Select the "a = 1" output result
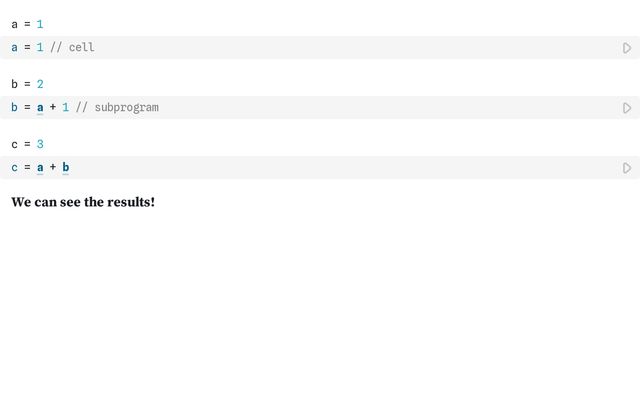 (x=27, y=23)
